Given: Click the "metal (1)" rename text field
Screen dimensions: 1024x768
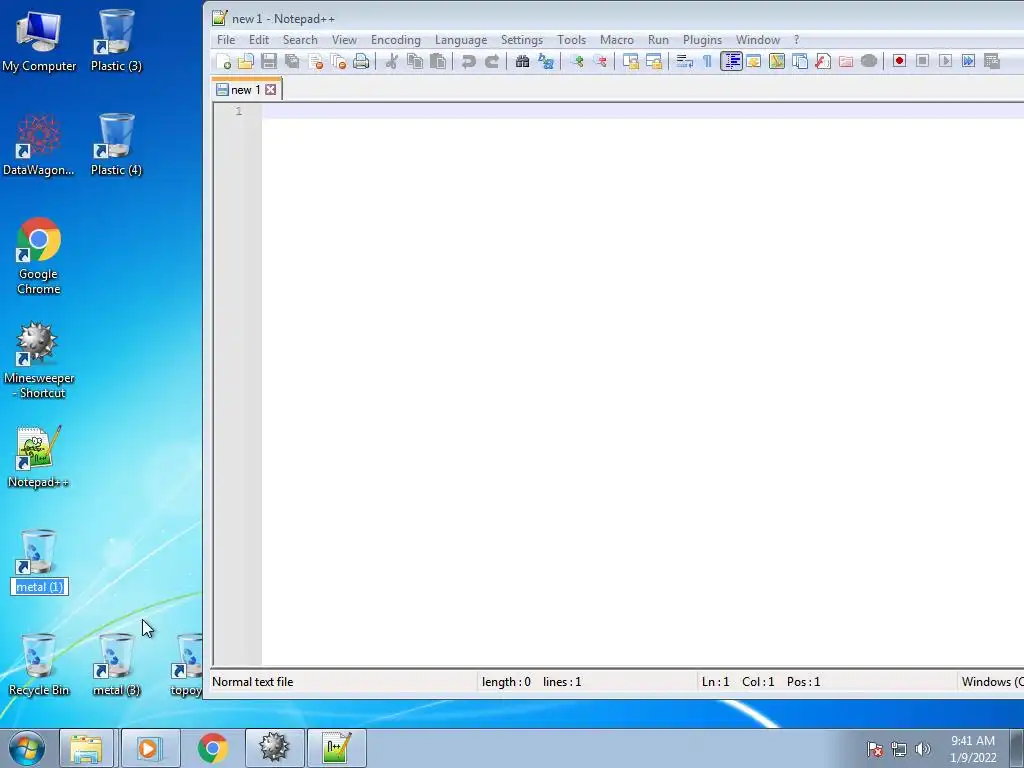Looking at the screenshot, I should pyautogui.click(x=39, y=586).
